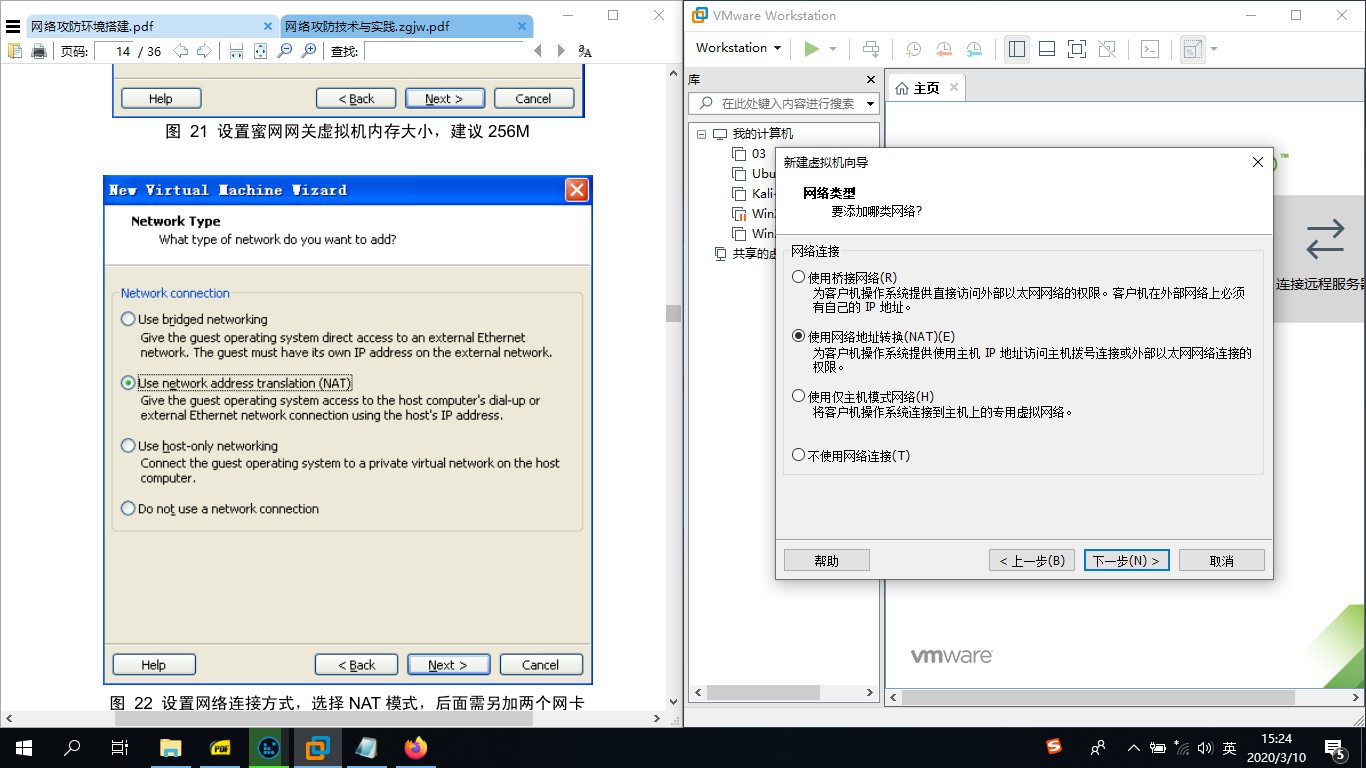Close the 网络攻防技术与实践.zgjw.pdf tab
Screen dimensions: 1366x768
524,26
